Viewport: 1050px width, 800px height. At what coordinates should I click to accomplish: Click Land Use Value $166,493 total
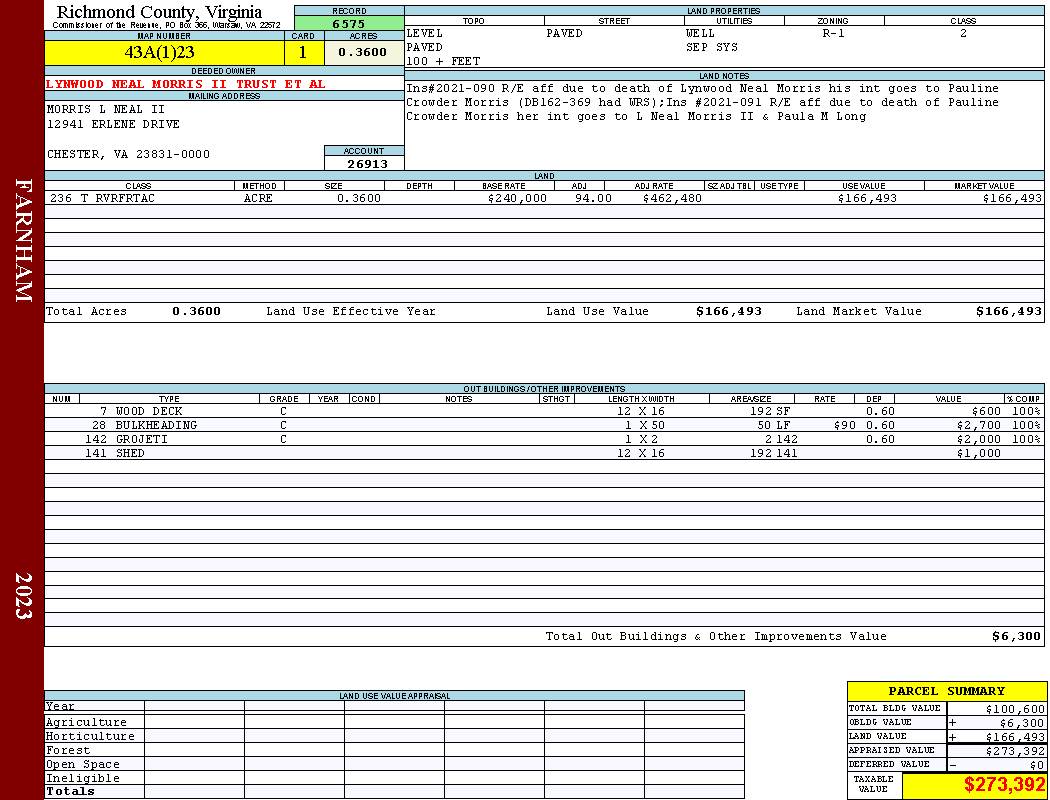[x=729, y=311]
